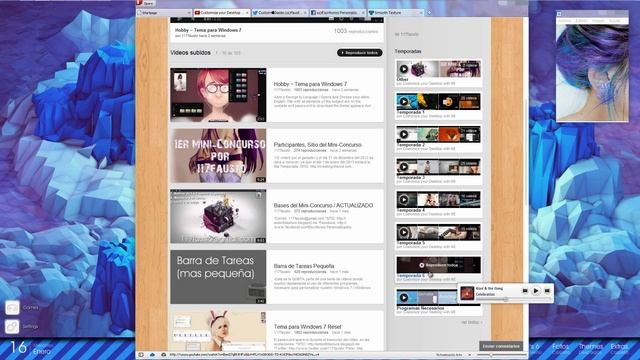This screenshot has width=640, height=360.
Task: Click the panel toggle icon in status bar
Action: (141, 355)
